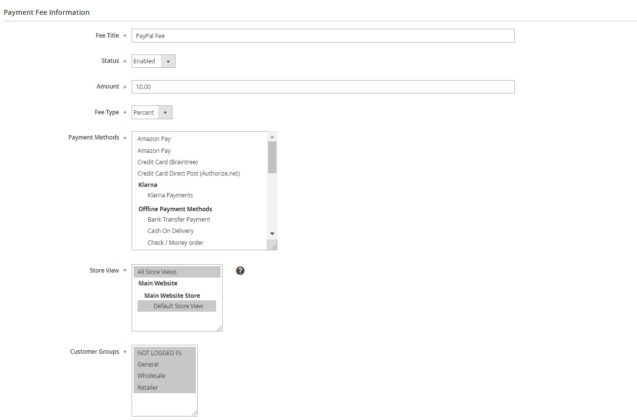Click the Main Website Store heading
The width and height of the screenshot is (637, 420).
click(172, 295)
